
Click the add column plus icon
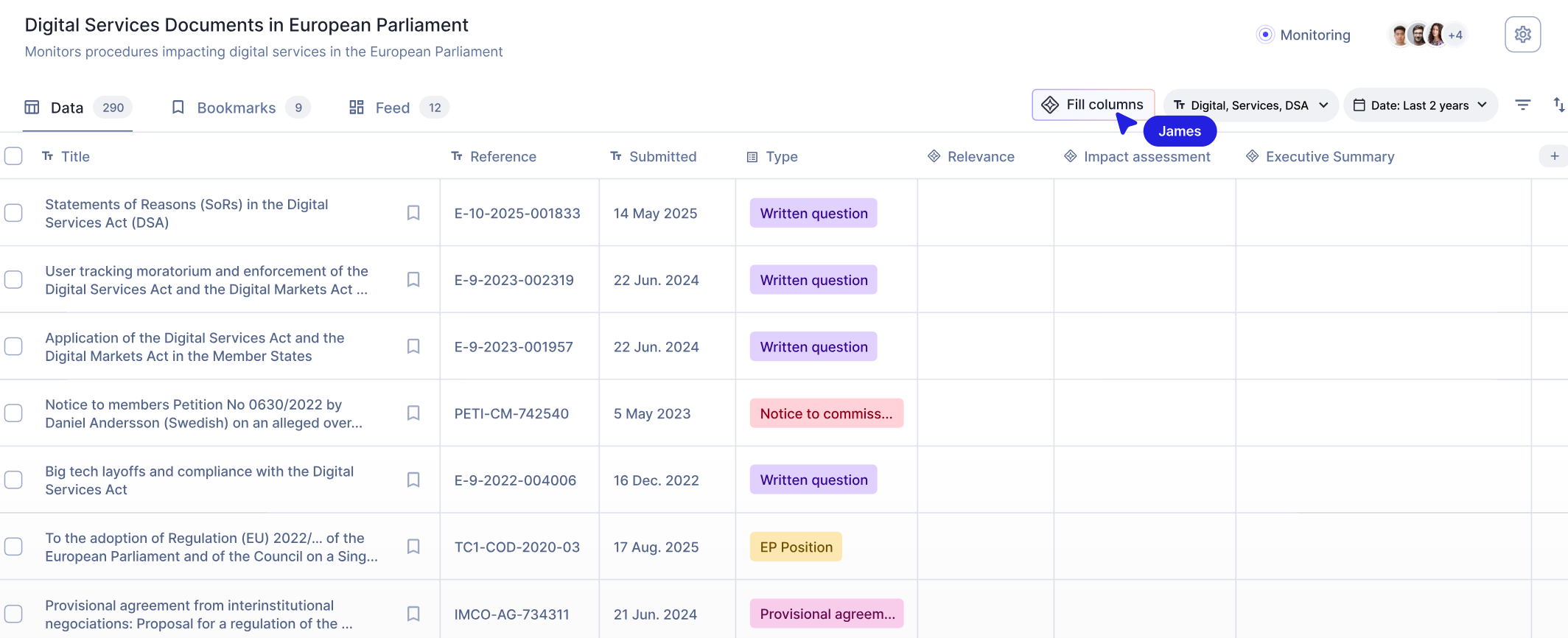pos(1554,156)
